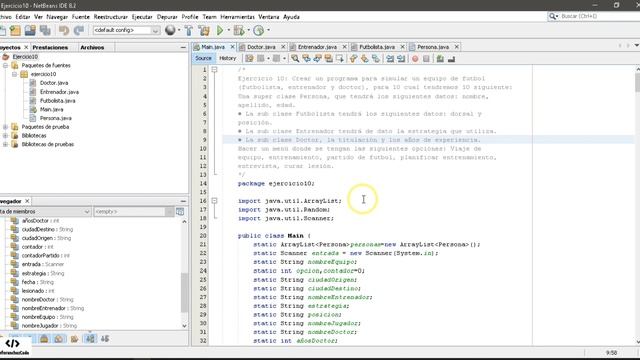Click the Buscar search field

pos(592,16)
